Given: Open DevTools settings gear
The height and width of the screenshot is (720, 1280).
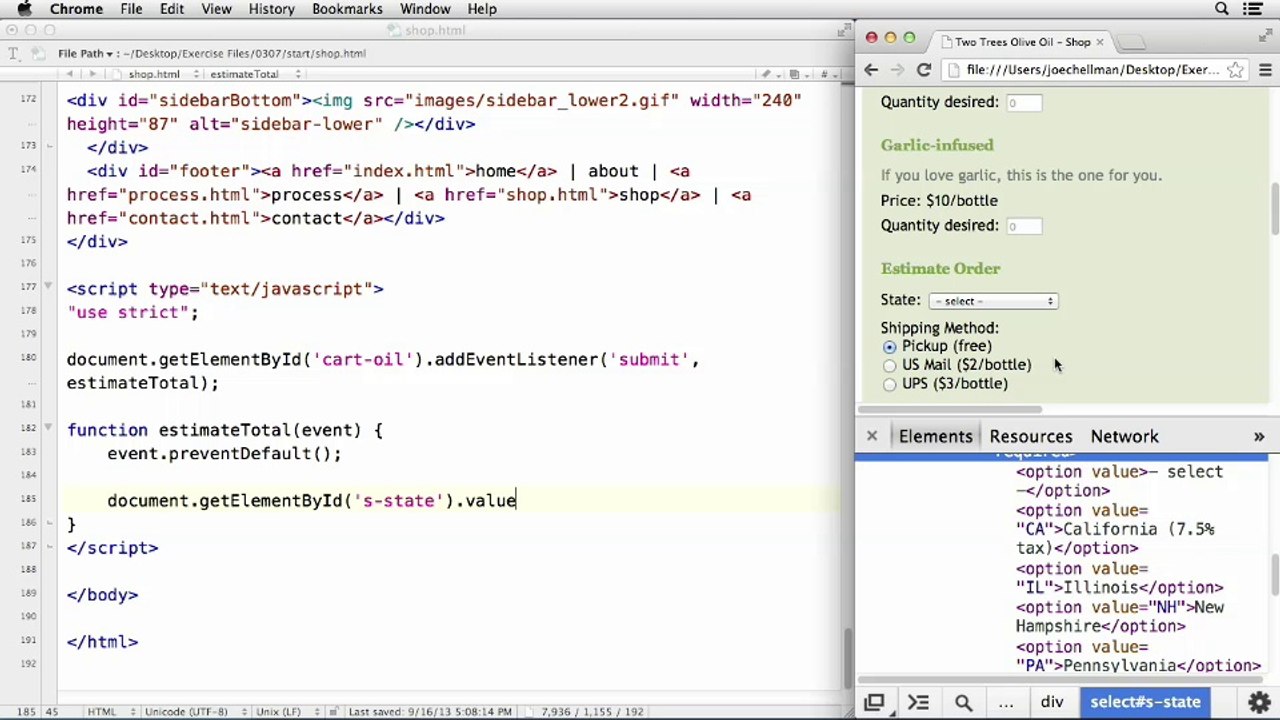Looking at the screenshot, I should tap(1257, 703).
